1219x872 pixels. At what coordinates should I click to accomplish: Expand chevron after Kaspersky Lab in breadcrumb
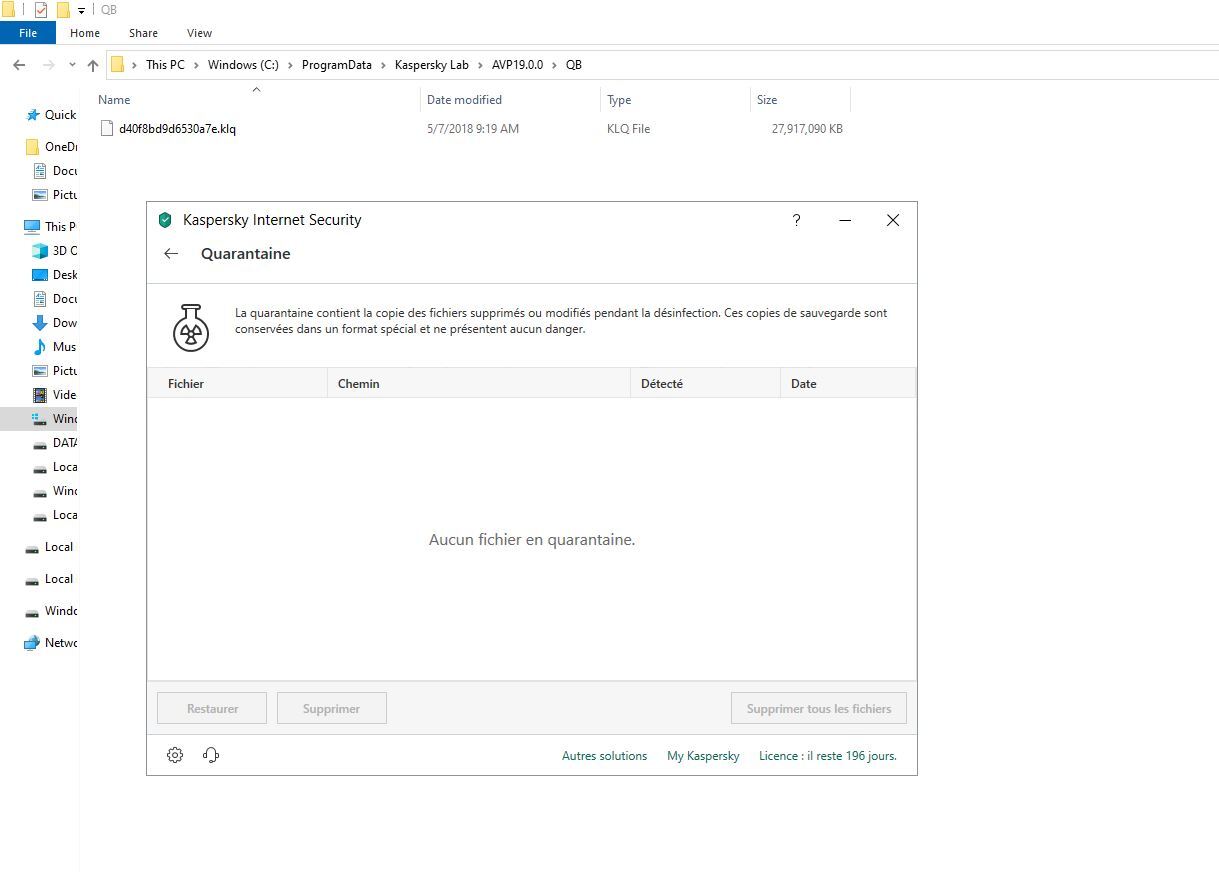tap(480, 65)
